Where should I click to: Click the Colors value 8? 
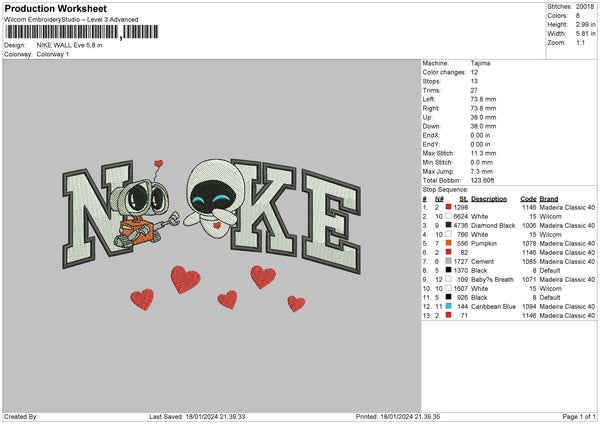click(x=578, y=16)
